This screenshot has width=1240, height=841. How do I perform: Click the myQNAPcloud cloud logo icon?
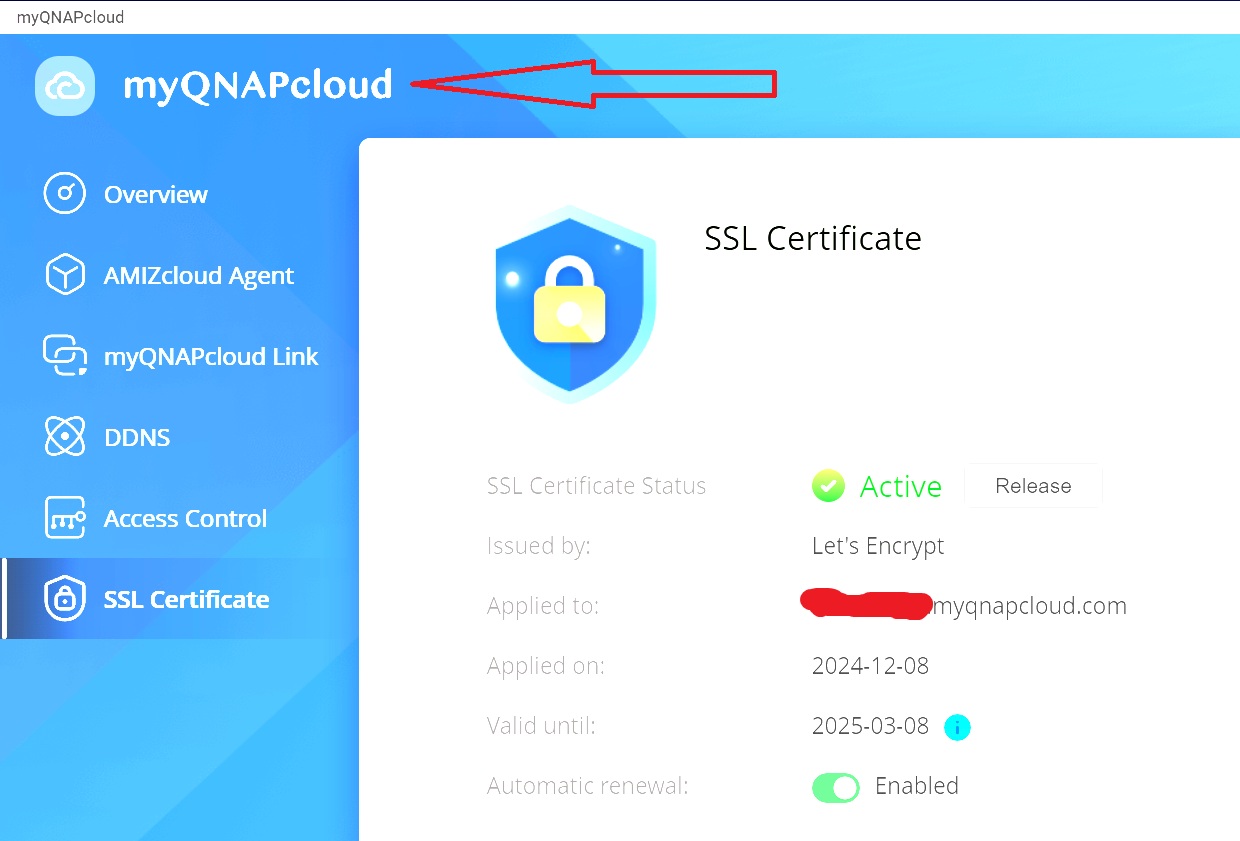click(65, 86)
